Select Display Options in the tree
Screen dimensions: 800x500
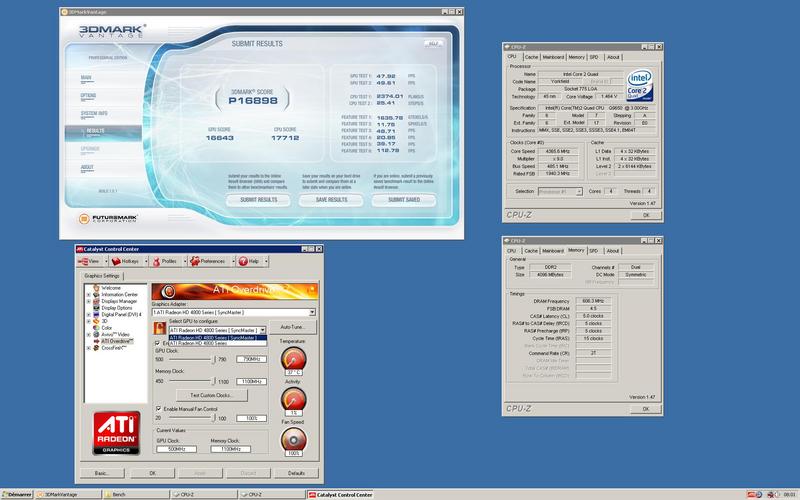coord(116,308)
